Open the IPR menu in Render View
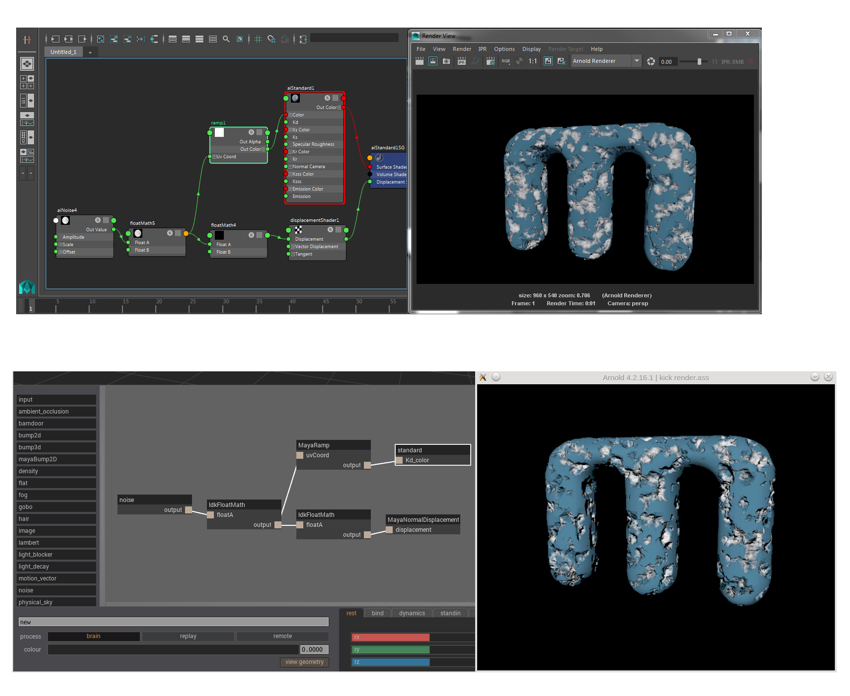 pyautogui.click(x=482, y=48)
